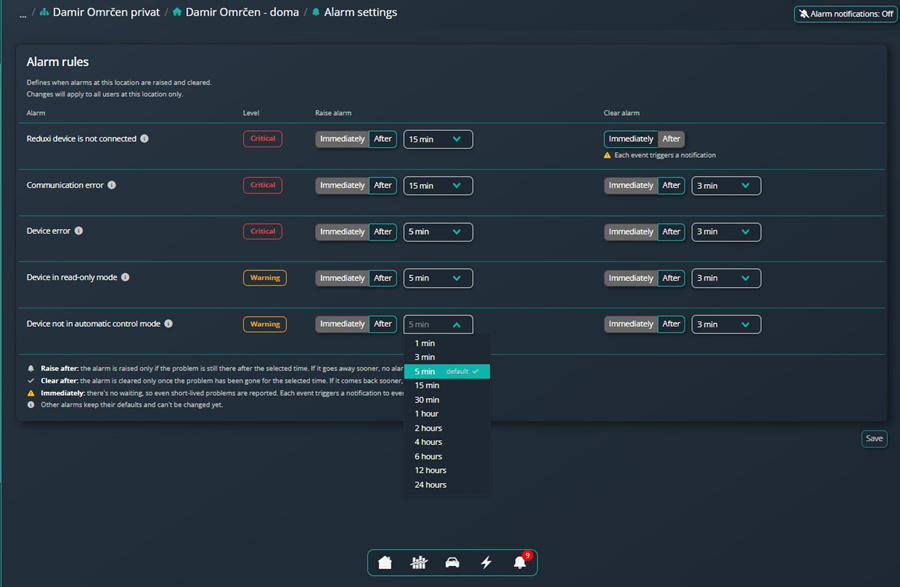Open the lightning bolt energy icon
Screen dimensions: 900x587
click(486, 562)
